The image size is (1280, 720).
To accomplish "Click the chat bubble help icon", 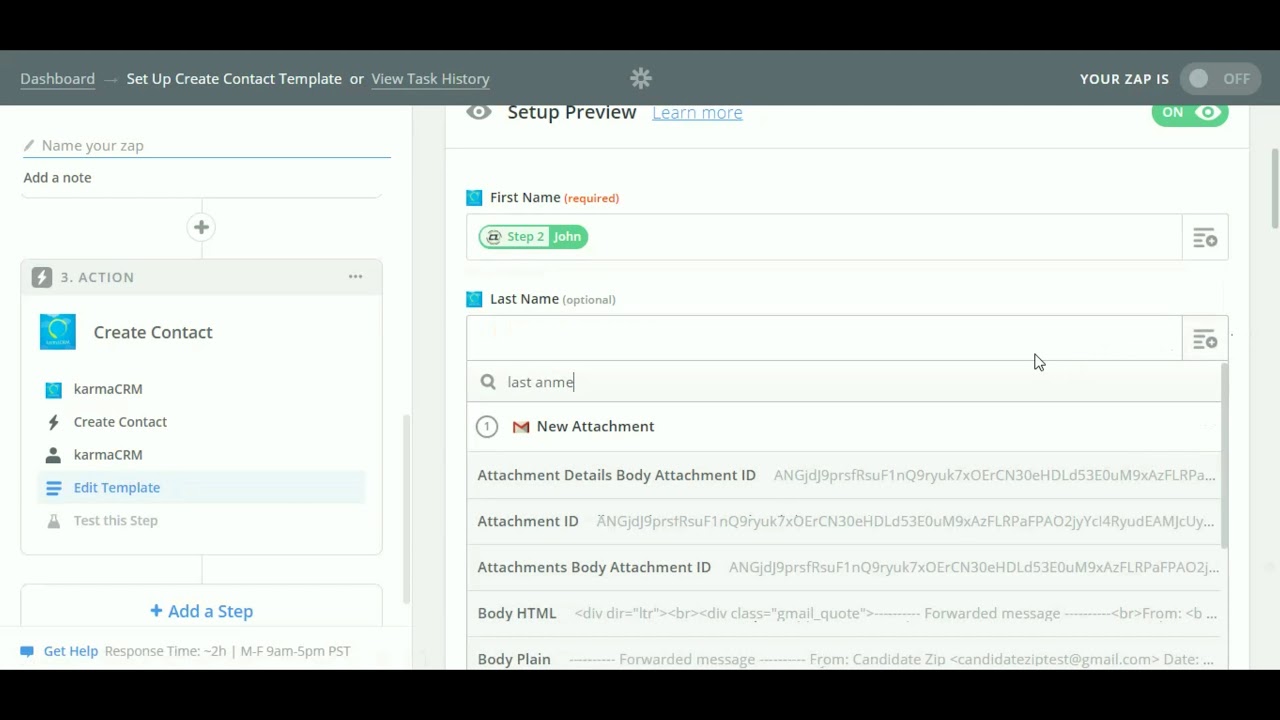I will (27, 651).
